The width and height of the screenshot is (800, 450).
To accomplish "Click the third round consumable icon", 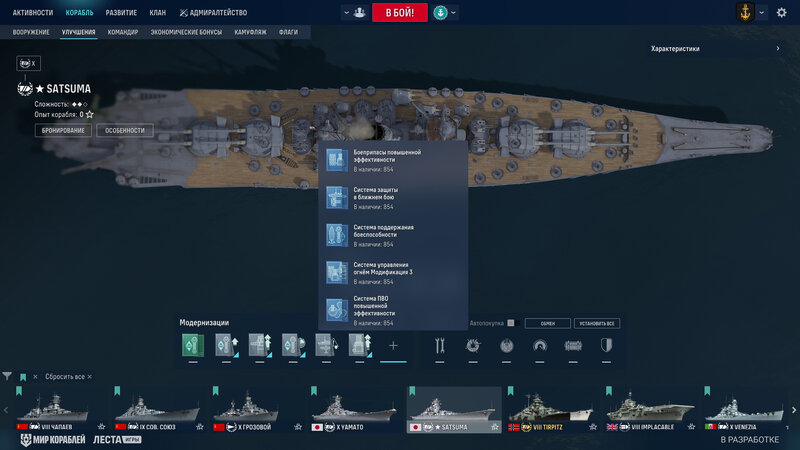I will 506,346.
